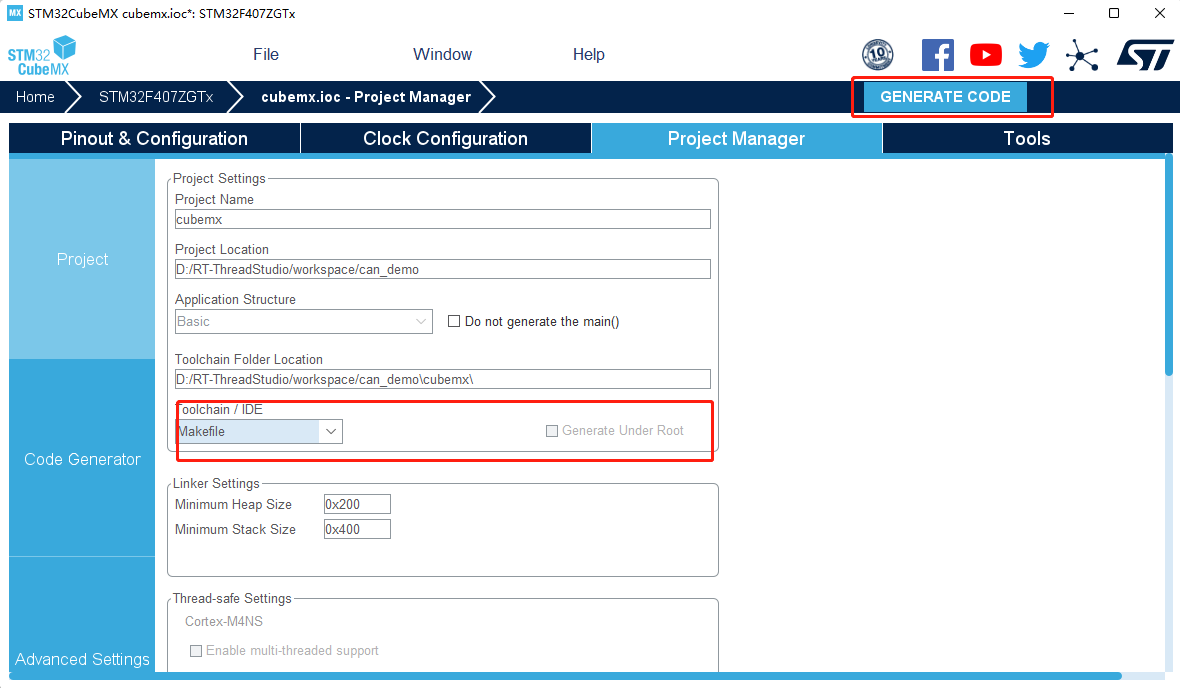Viewport: 1180px width, 688px height.
Task: Open the Toolchain / IDE Makefile dropdown
Action: [x=259, y=431]
